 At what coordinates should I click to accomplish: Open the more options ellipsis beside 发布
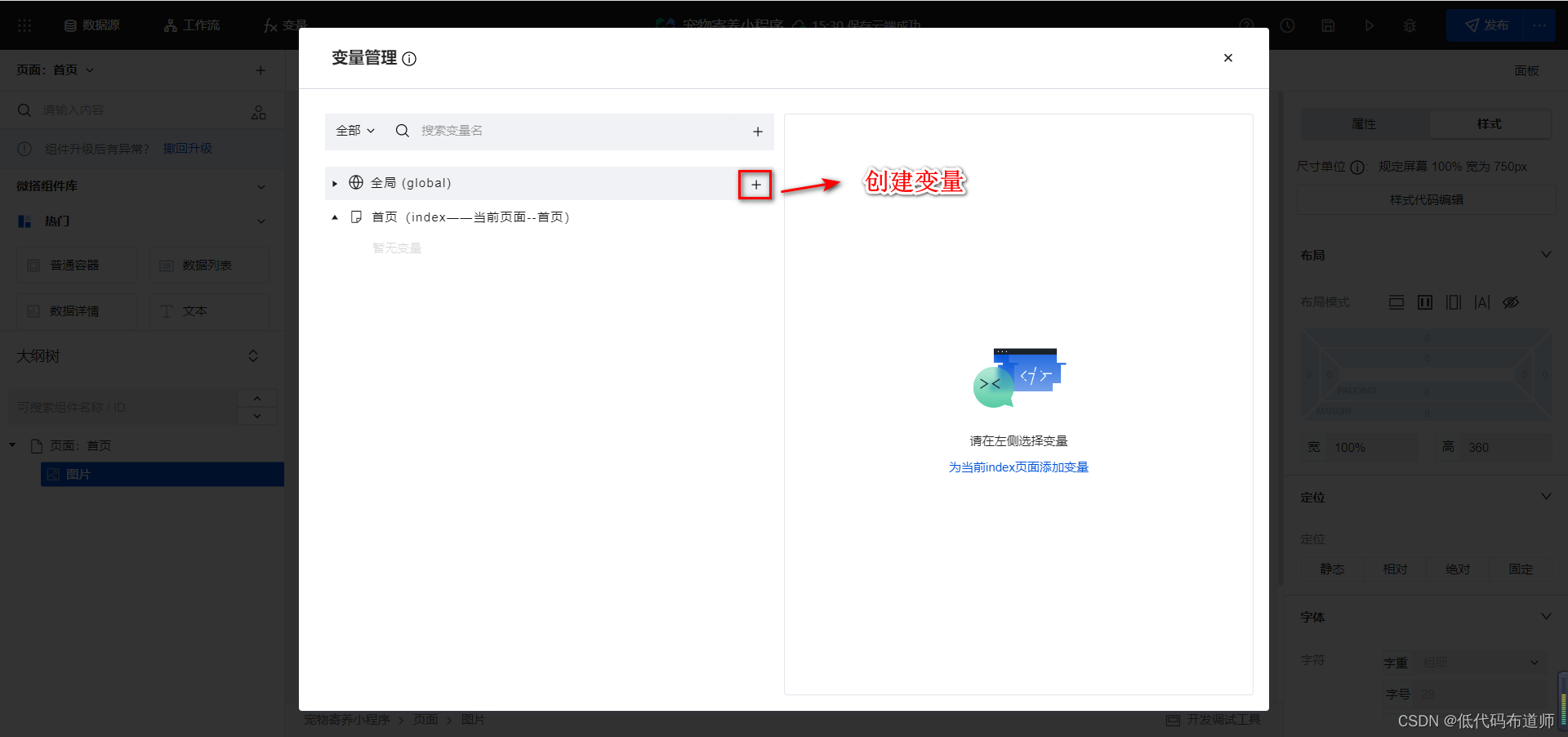coord(1540,25)
